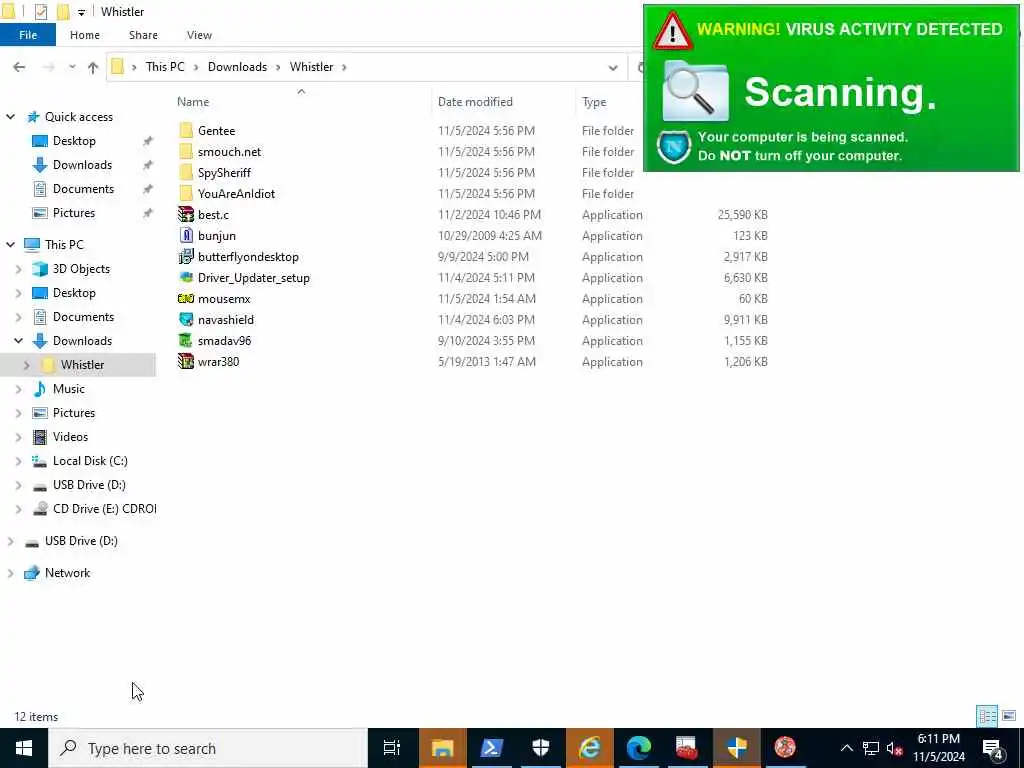
Task: Open the File menu
Action: tap(27, 35)
